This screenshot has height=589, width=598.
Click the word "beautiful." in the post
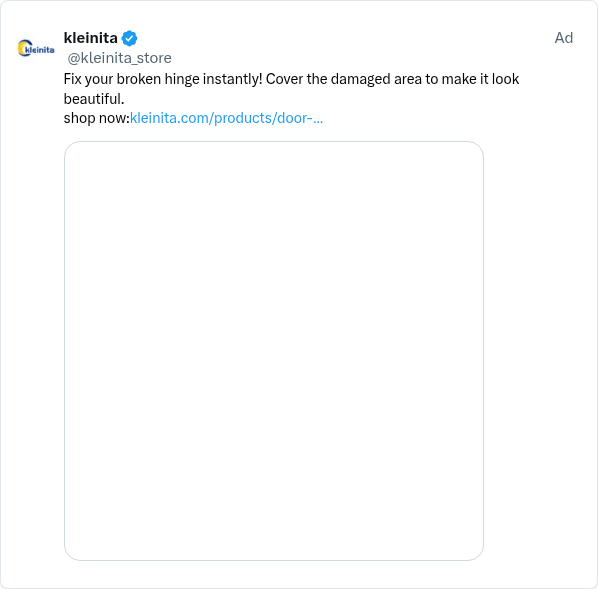click(94, 99)
